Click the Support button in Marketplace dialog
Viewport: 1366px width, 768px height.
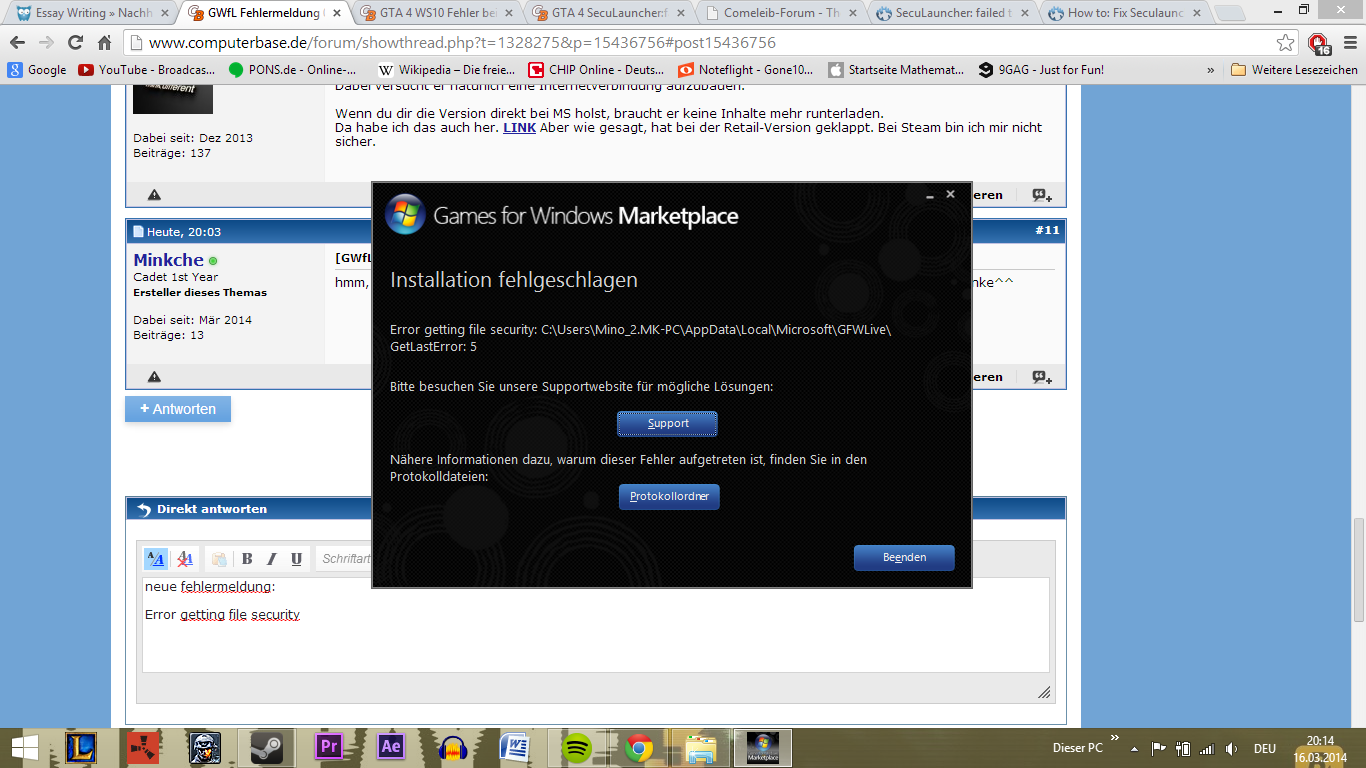click(667, 424)
